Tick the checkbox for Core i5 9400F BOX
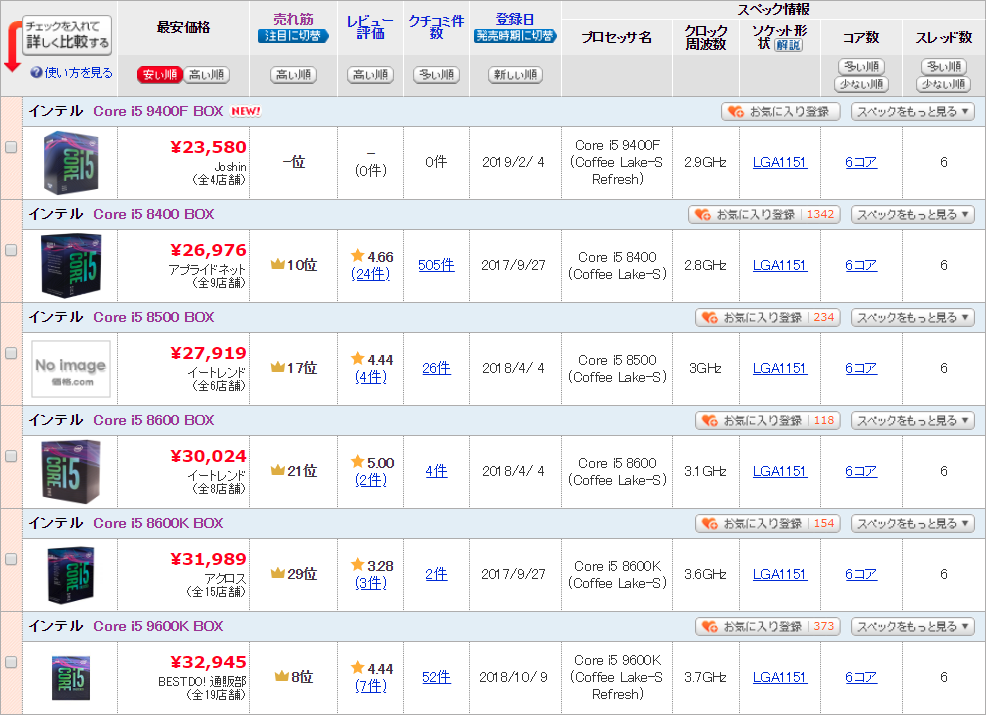Screen dimensions: 986x715 [11, 147]
